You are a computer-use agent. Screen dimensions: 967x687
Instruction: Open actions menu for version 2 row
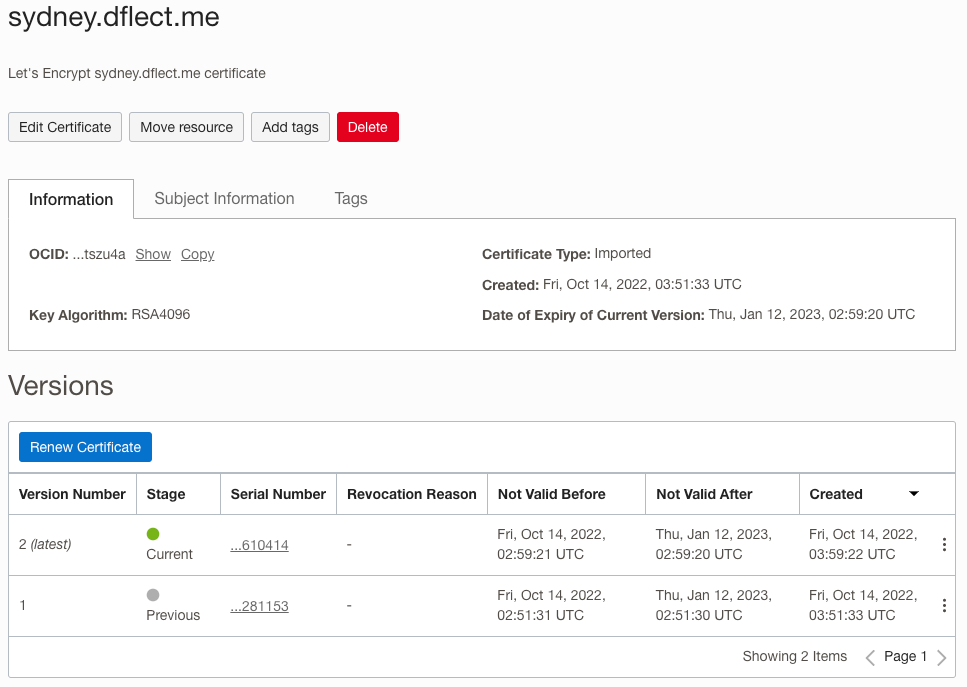[x=944, y=545]
